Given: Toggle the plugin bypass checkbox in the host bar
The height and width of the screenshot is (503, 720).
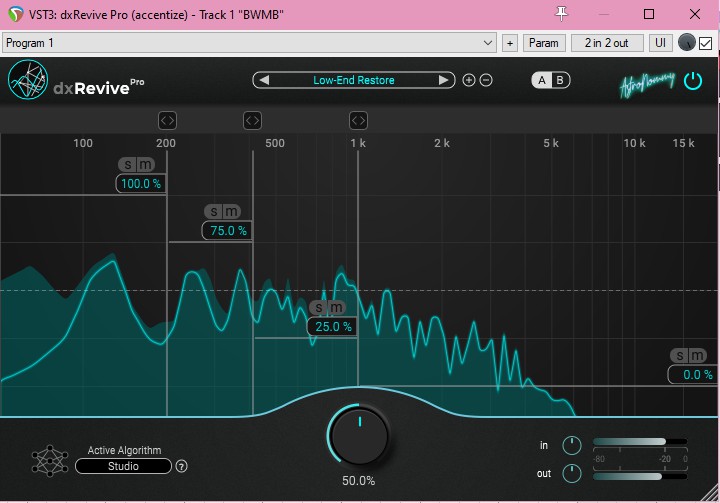Looking at the screenshot, I should pos(705,43).
